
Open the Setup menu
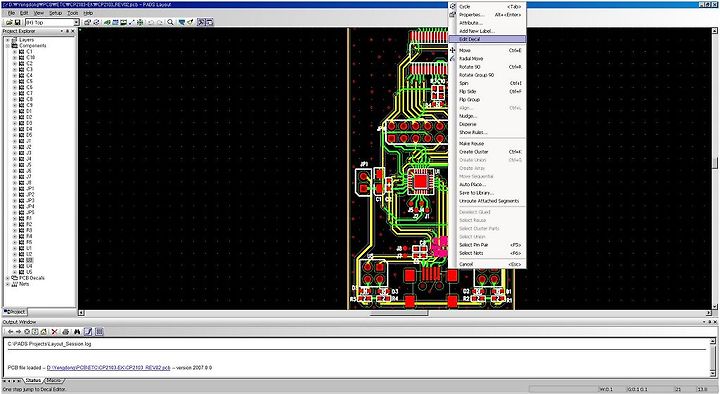(56, 13)
